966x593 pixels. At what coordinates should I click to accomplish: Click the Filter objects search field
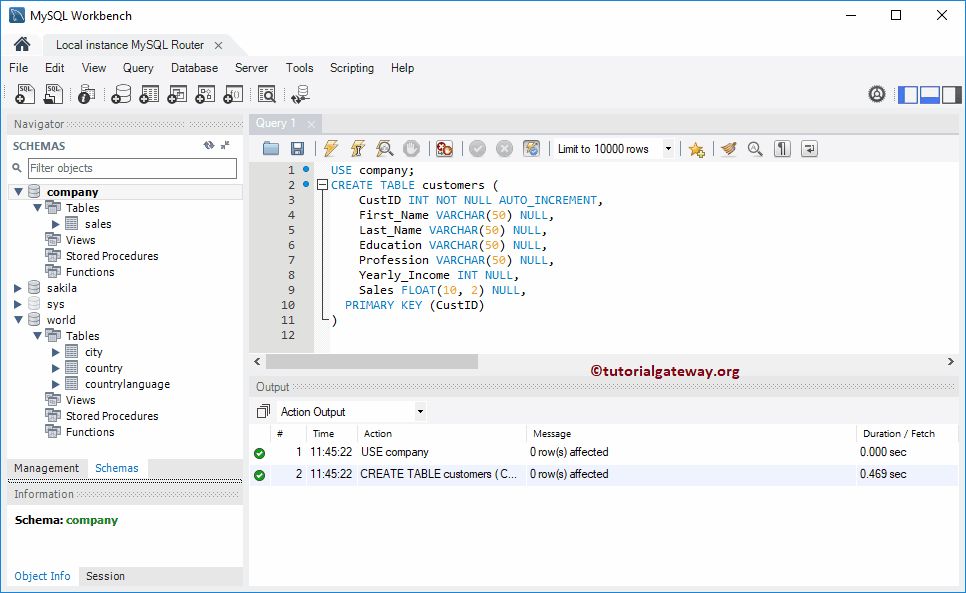130,167
